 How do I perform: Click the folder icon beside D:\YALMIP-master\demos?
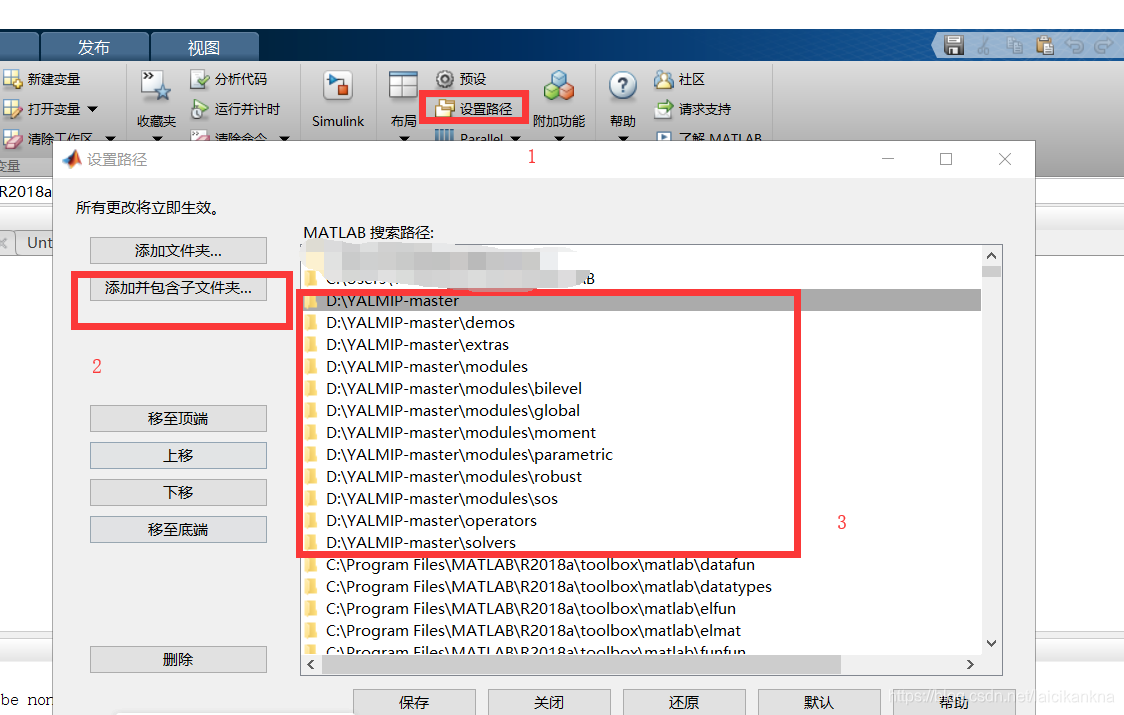(311, 323)
